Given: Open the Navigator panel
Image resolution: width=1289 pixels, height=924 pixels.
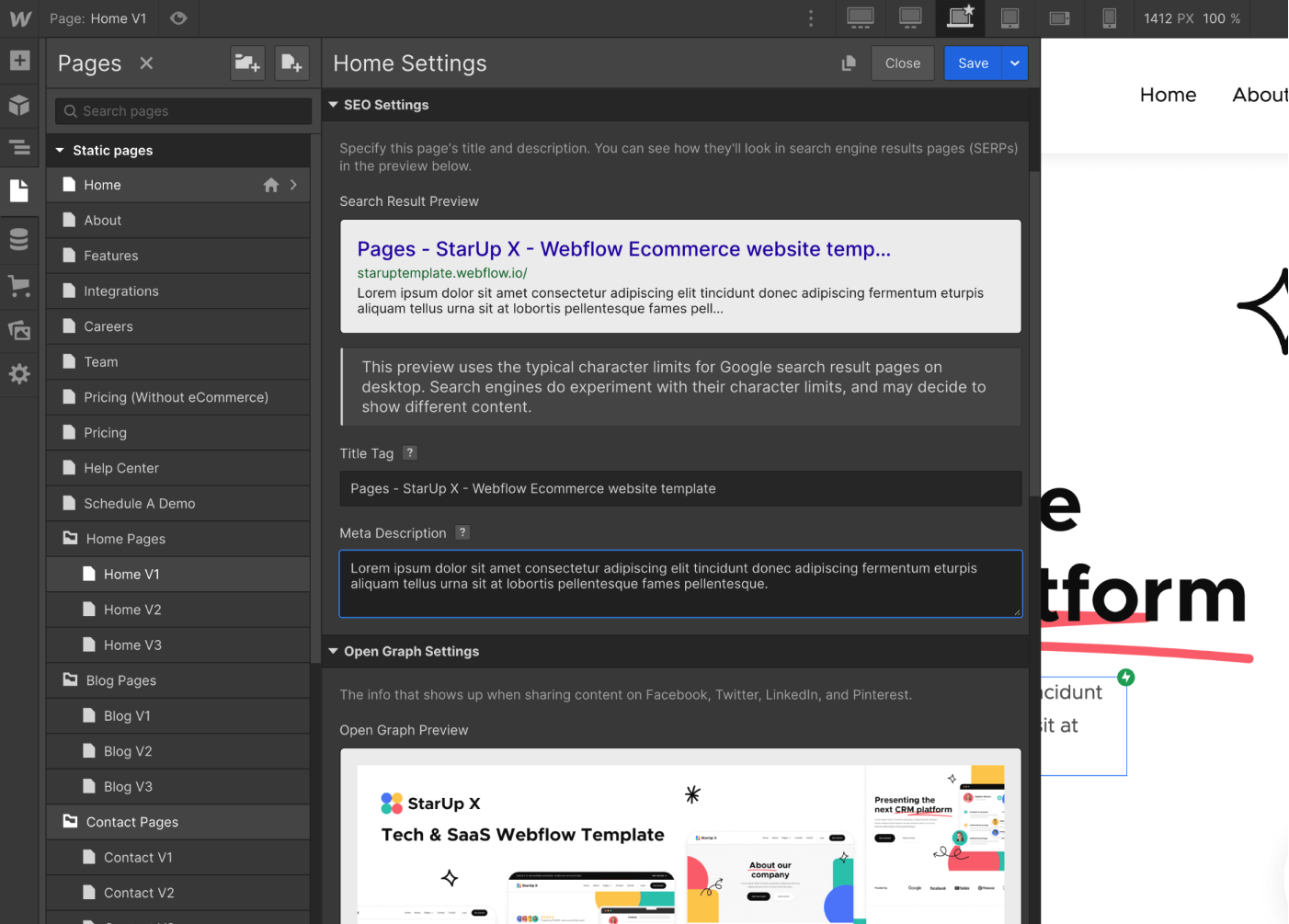Looking at the screenshot, I should [19, 147].
